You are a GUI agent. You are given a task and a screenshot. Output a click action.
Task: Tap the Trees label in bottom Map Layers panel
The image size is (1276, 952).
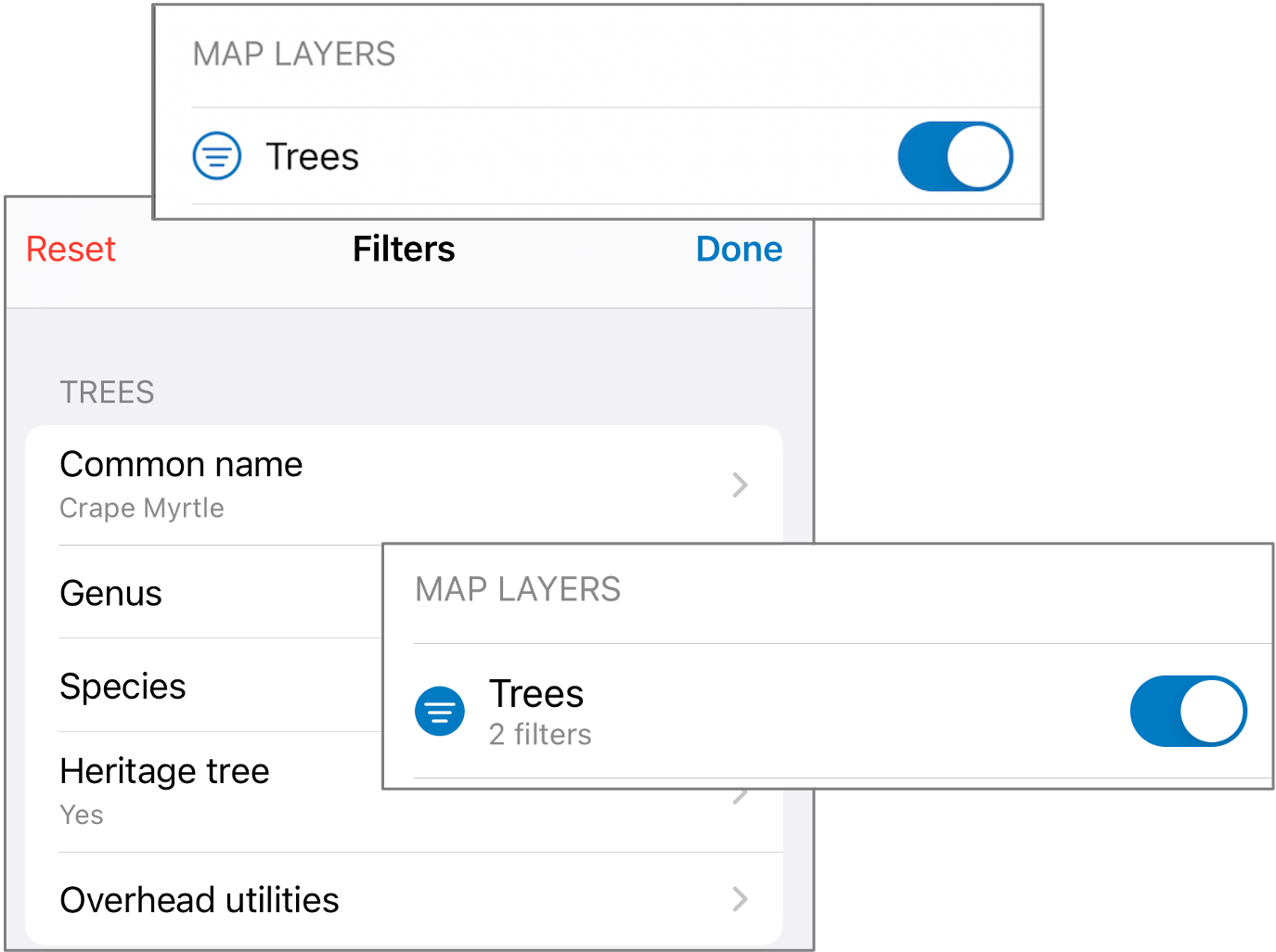535,693
